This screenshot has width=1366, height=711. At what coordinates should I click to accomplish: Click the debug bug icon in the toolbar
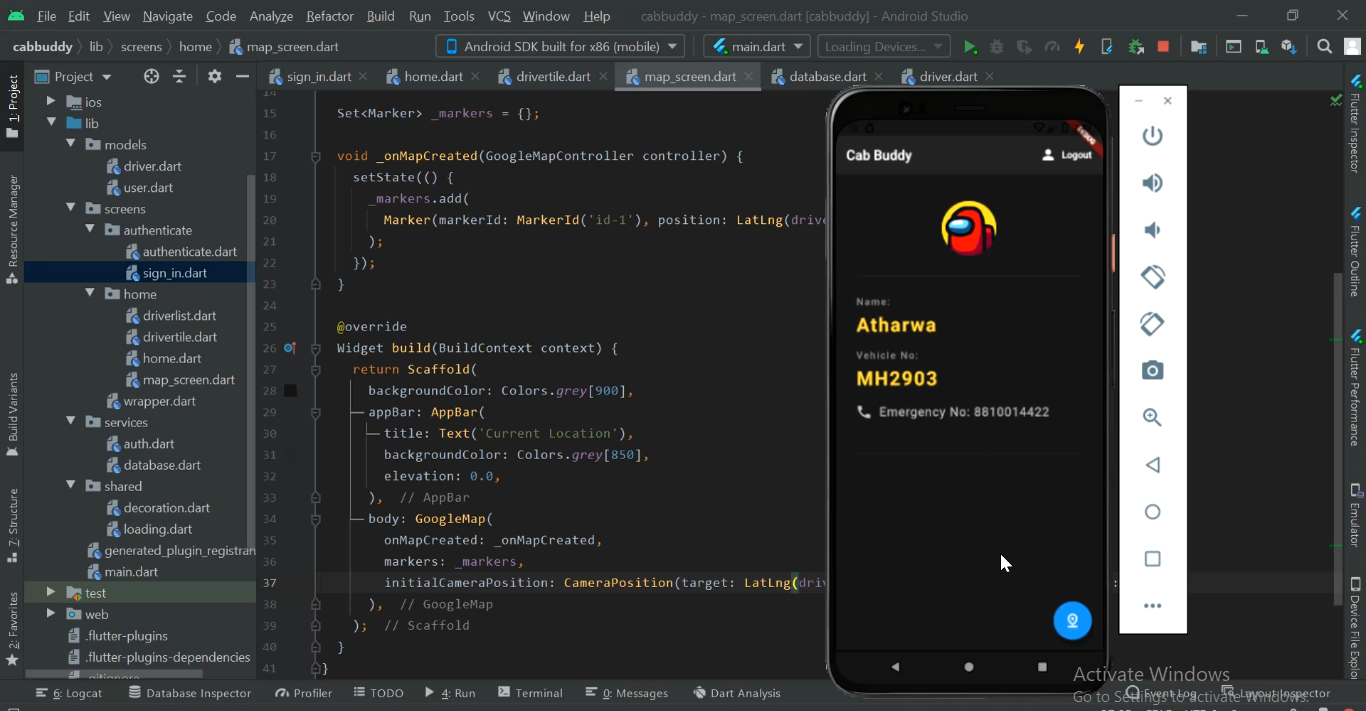(x=997, y=47)
